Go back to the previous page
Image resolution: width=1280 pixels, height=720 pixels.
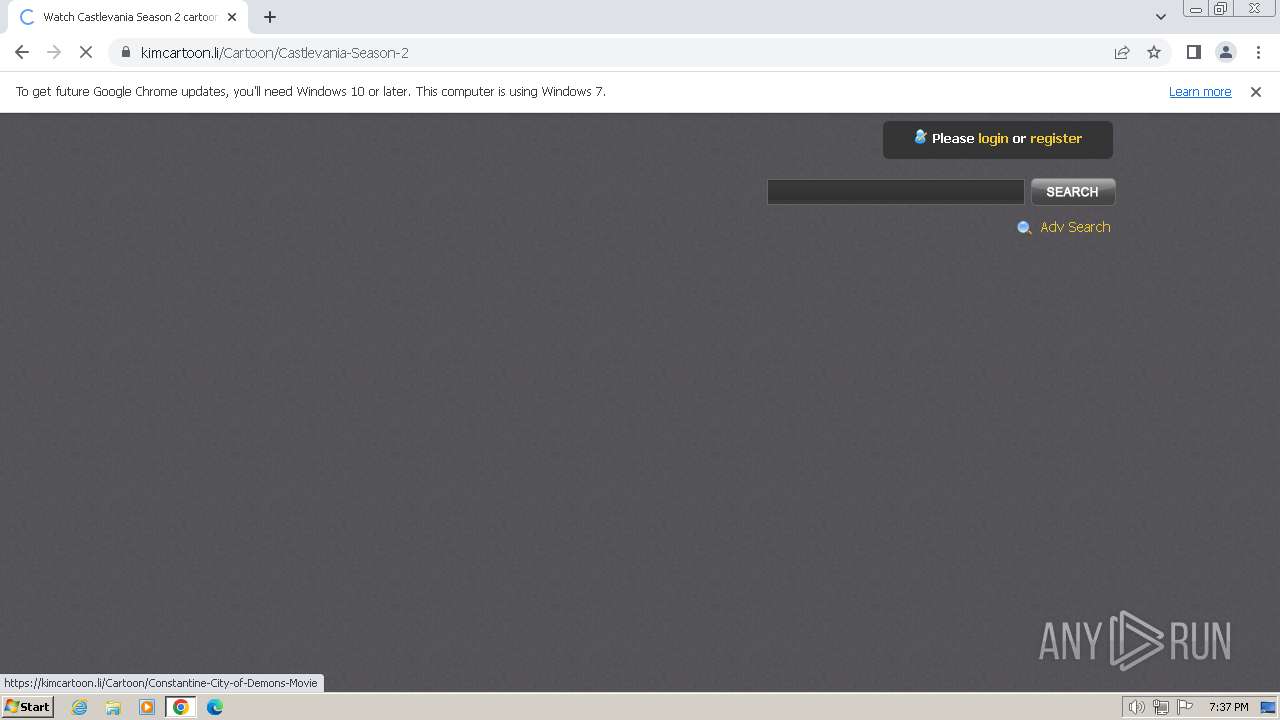(22, 52)
